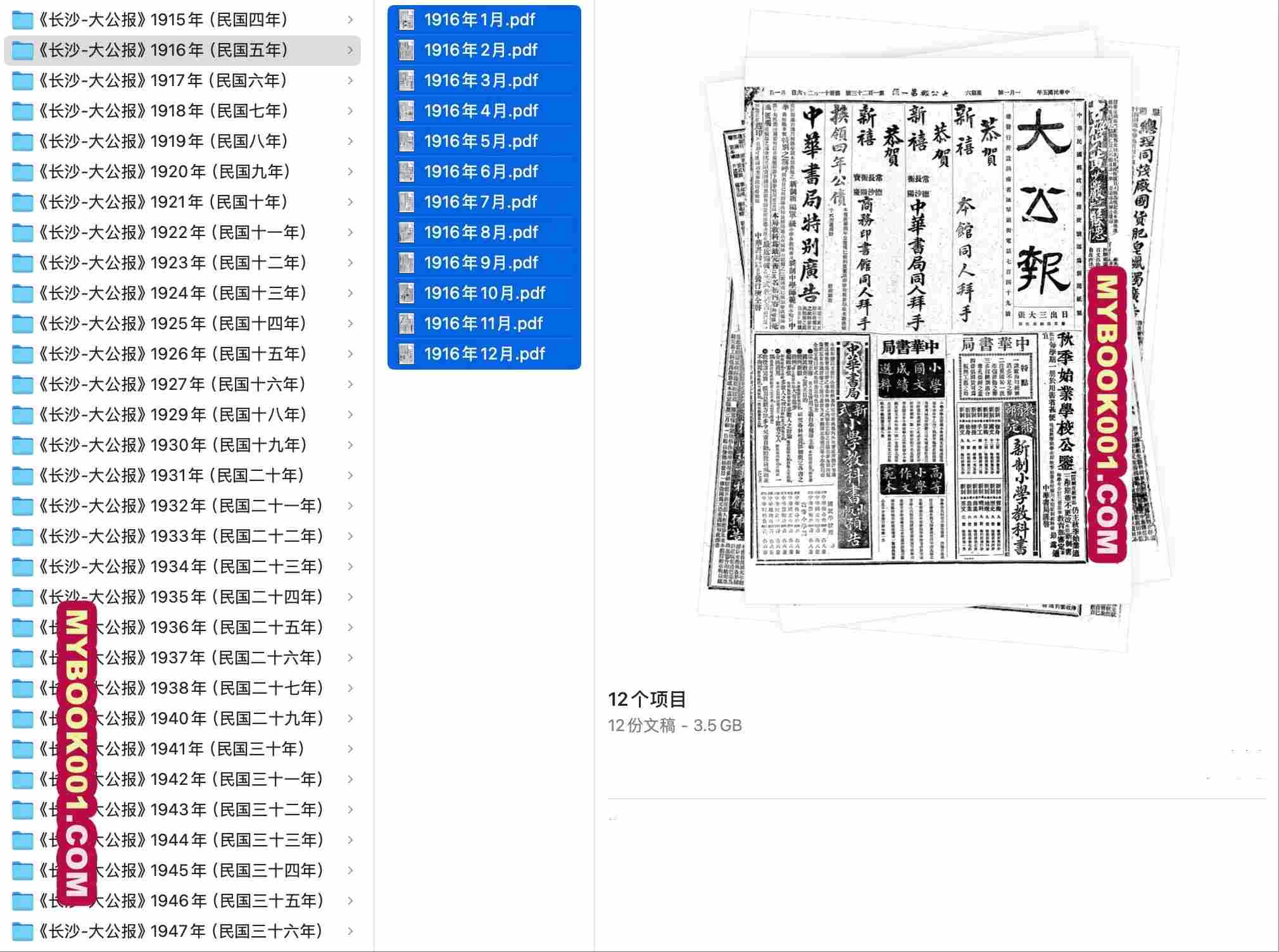The image size is (1279, 952).
Task: Select file name 1916年2月.pdf
Action: [481, 51]
